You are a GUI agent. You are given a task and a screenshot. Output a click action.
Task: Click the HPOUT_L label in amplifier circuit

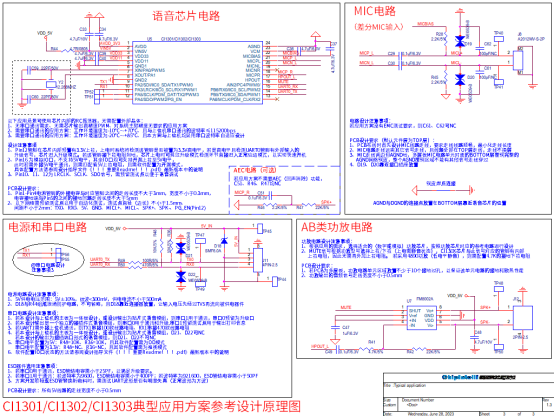320,346
